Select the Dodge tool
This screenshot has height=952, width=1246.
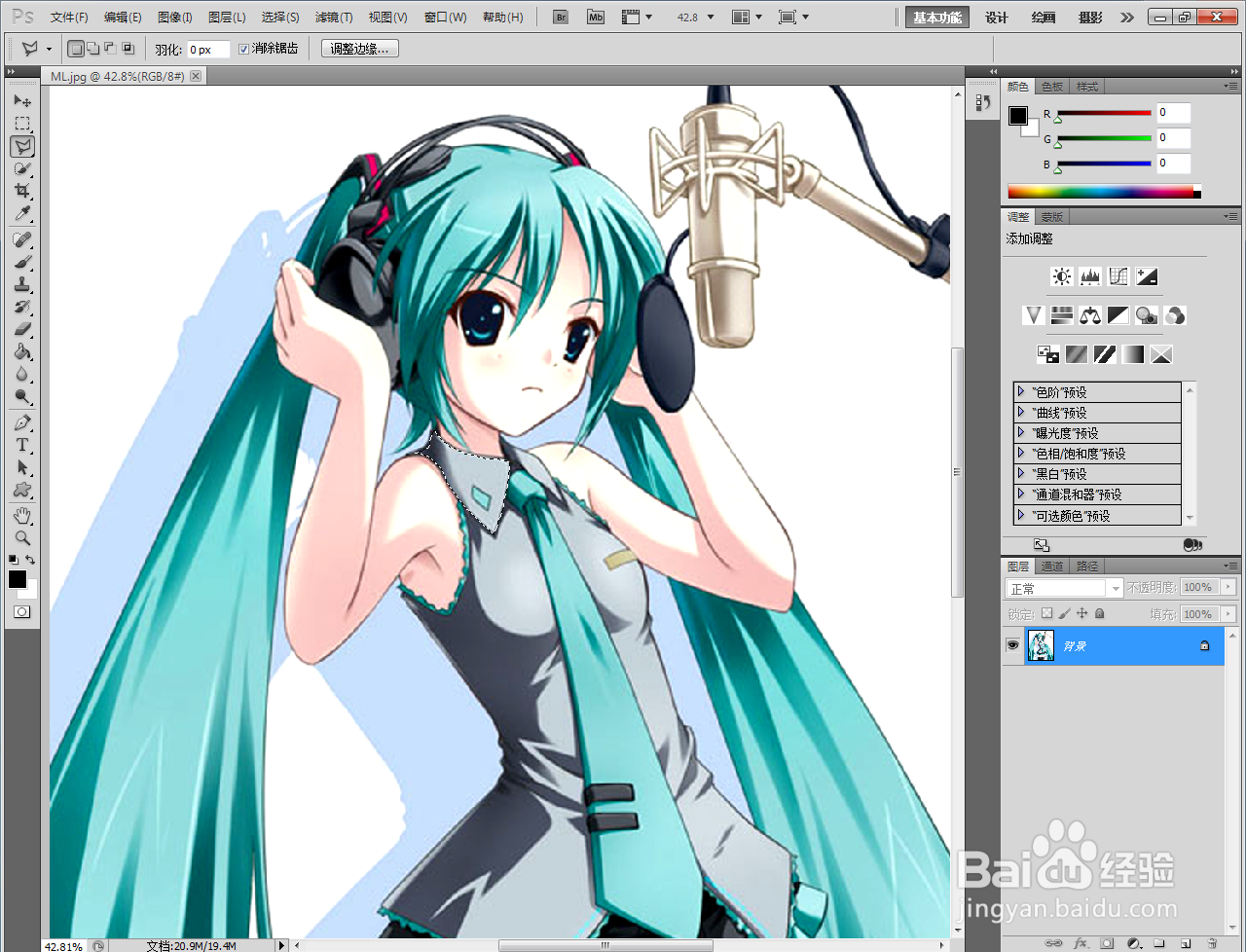[x=22, y=396]
